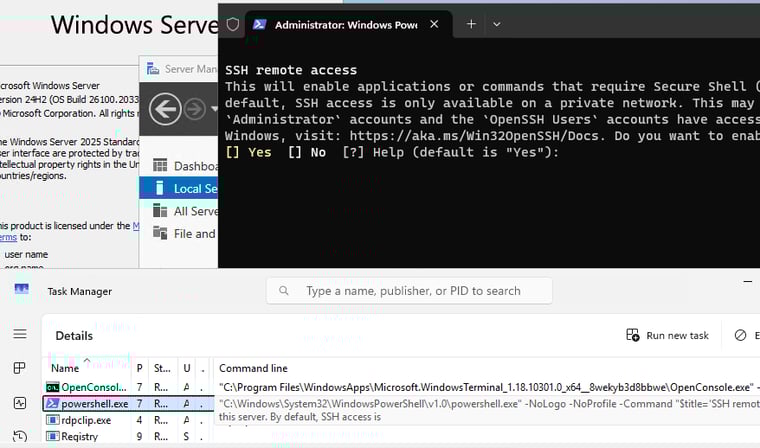This screenshot has width=760, height=448.
Task: Click the Details page heading
Action: coord(74,336)
